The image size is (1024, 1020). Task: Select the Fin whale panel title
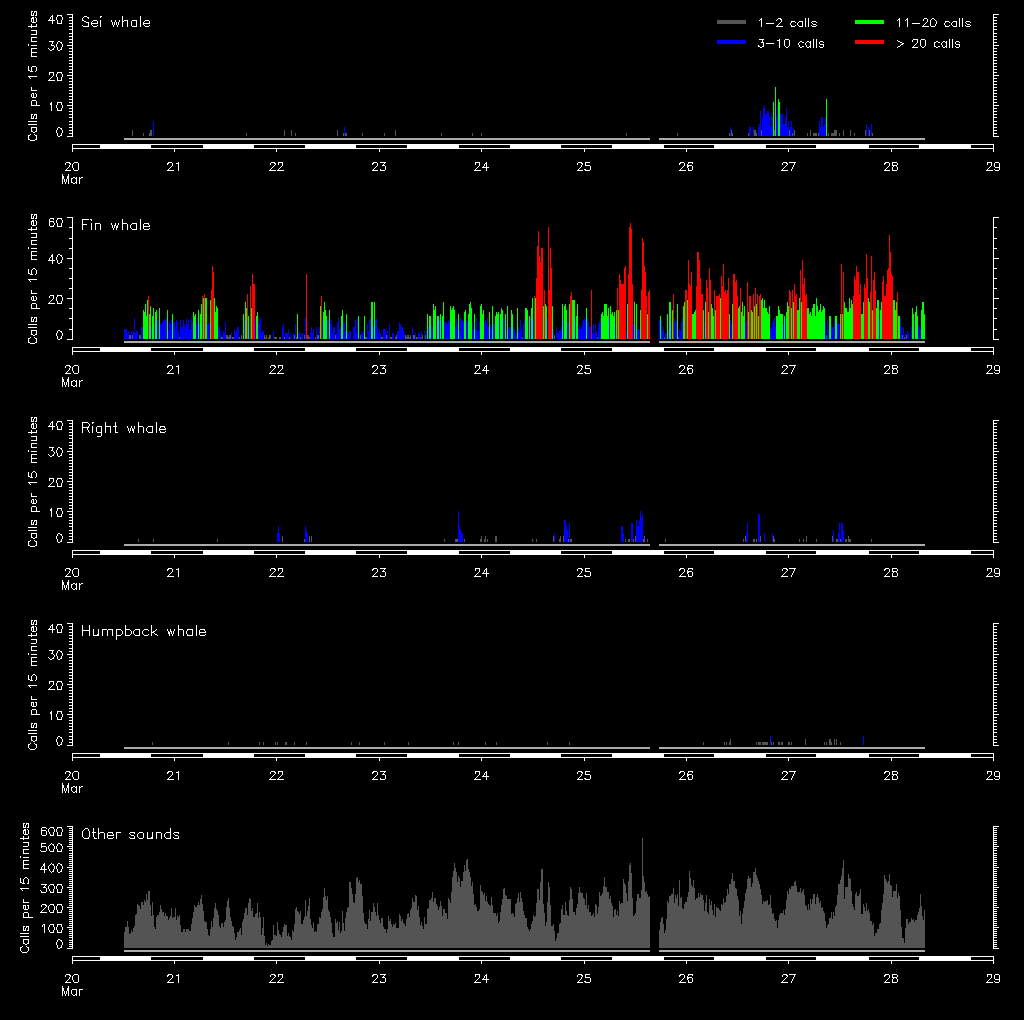tap(116, 225)
